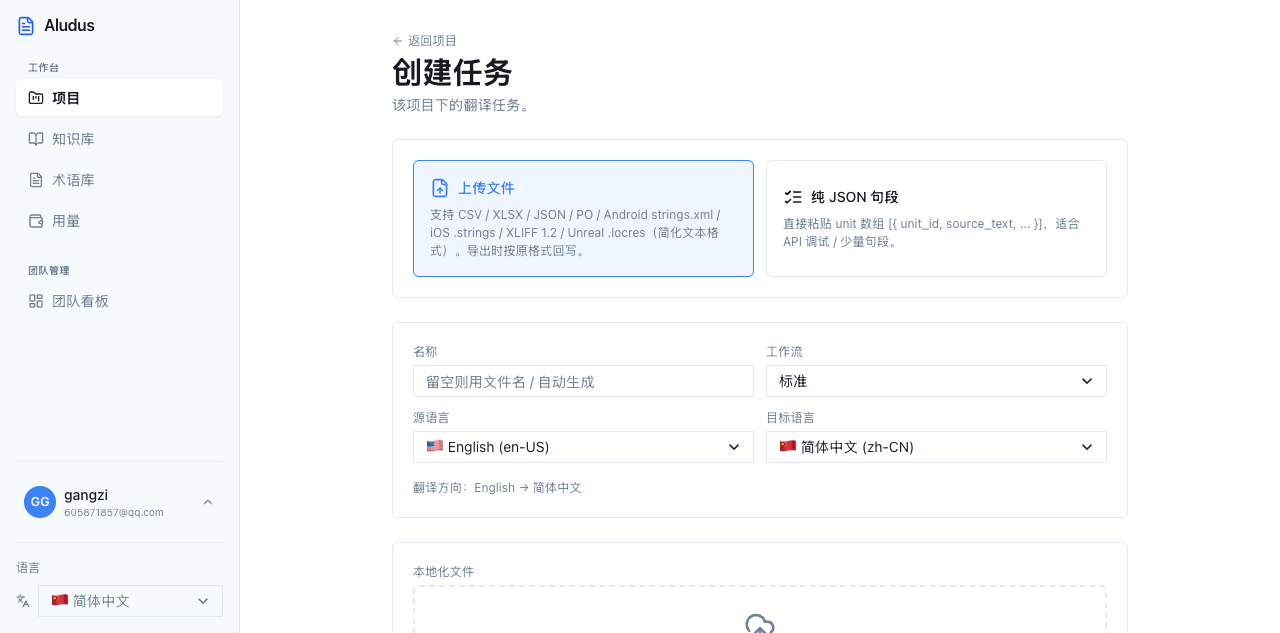This screenshot has width=1280, height=633.
Task: Click the 团队看板 grid icon
Action: pos(36,301)
